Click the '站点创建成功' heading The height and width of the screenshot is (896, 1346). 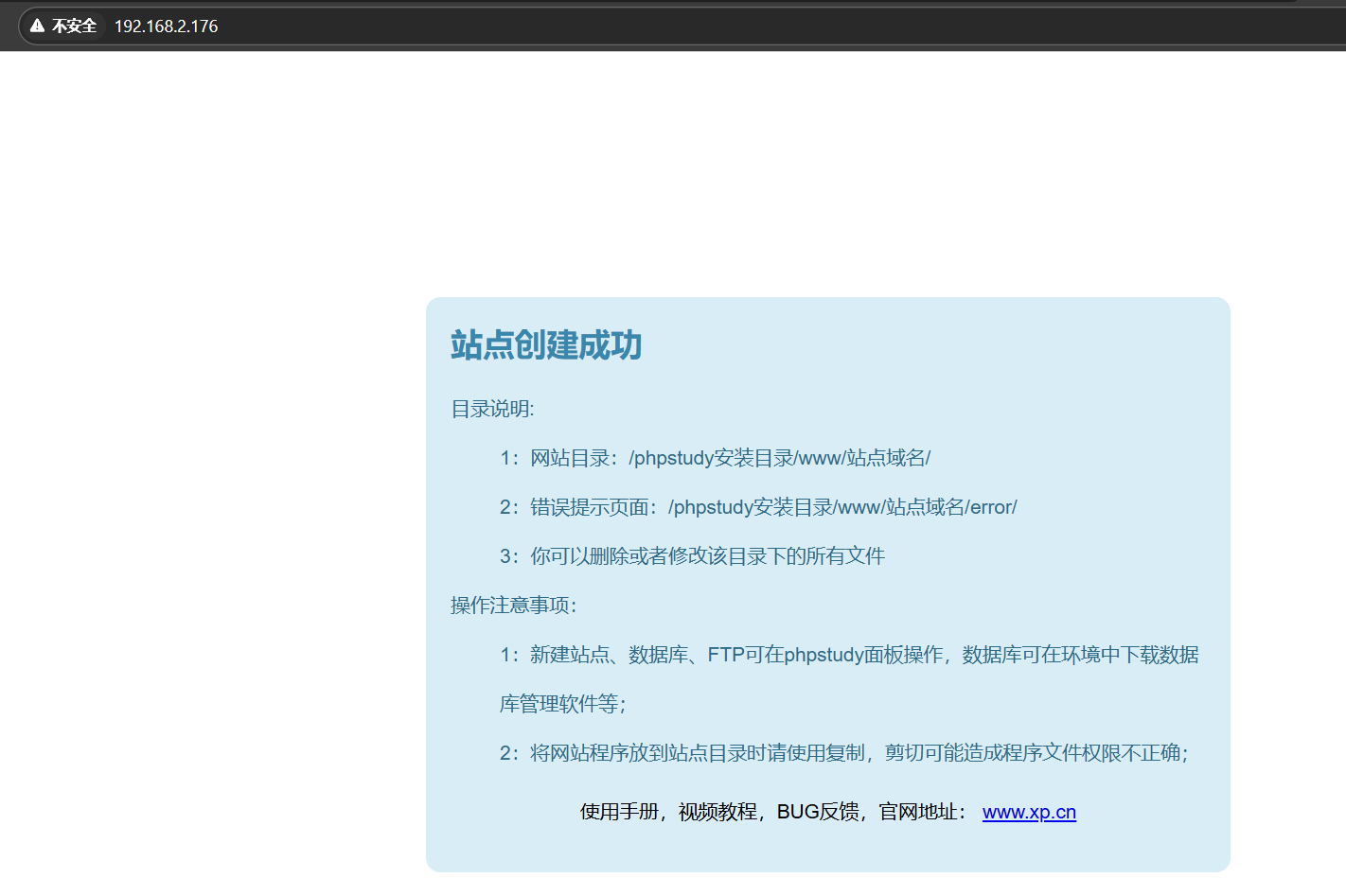546,345
